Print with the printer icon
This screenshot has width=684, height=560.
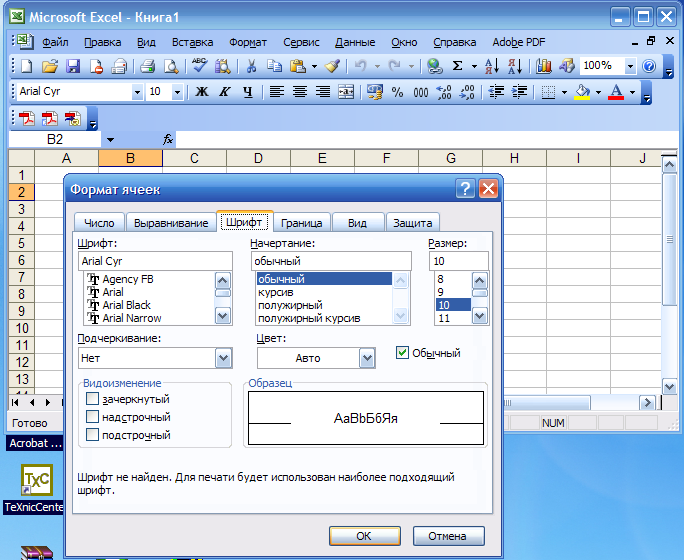[147, 66]
